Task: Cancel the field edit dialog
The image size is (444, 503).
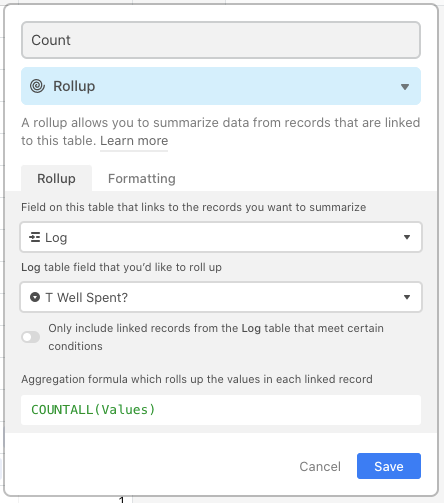Action: 320,466
